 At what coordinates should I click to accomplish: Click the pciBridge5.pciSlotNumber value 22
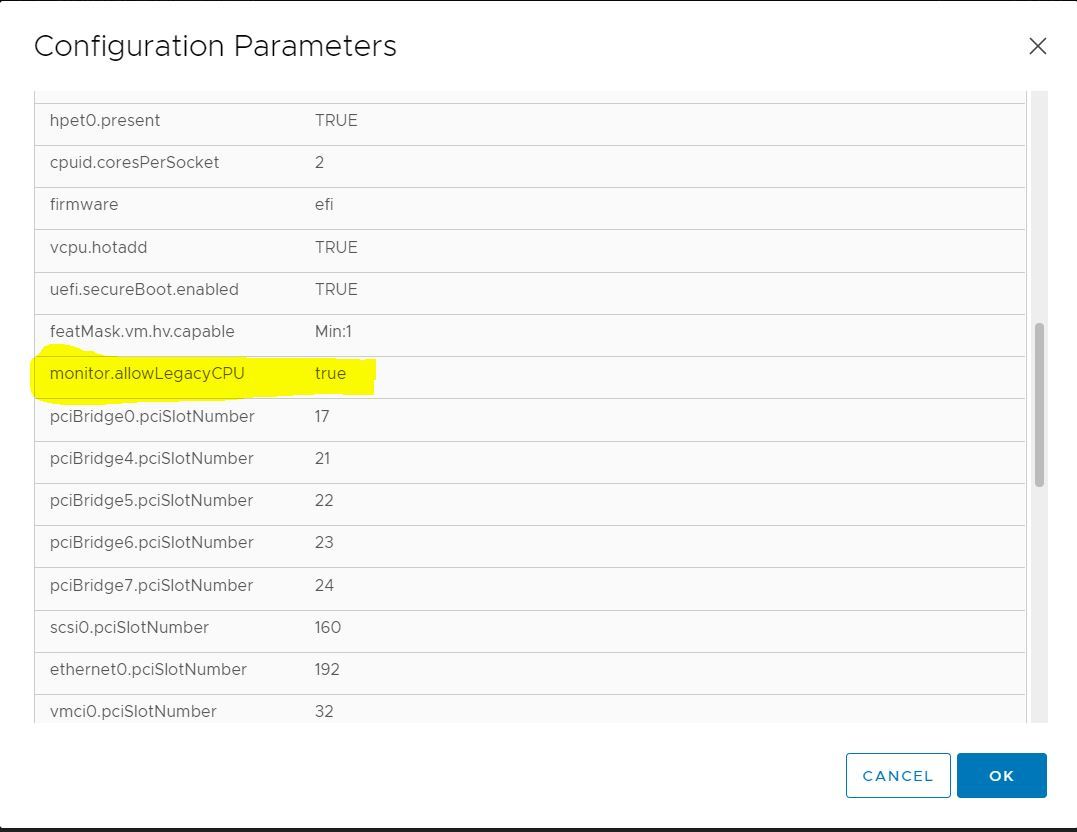pos(324,501)
